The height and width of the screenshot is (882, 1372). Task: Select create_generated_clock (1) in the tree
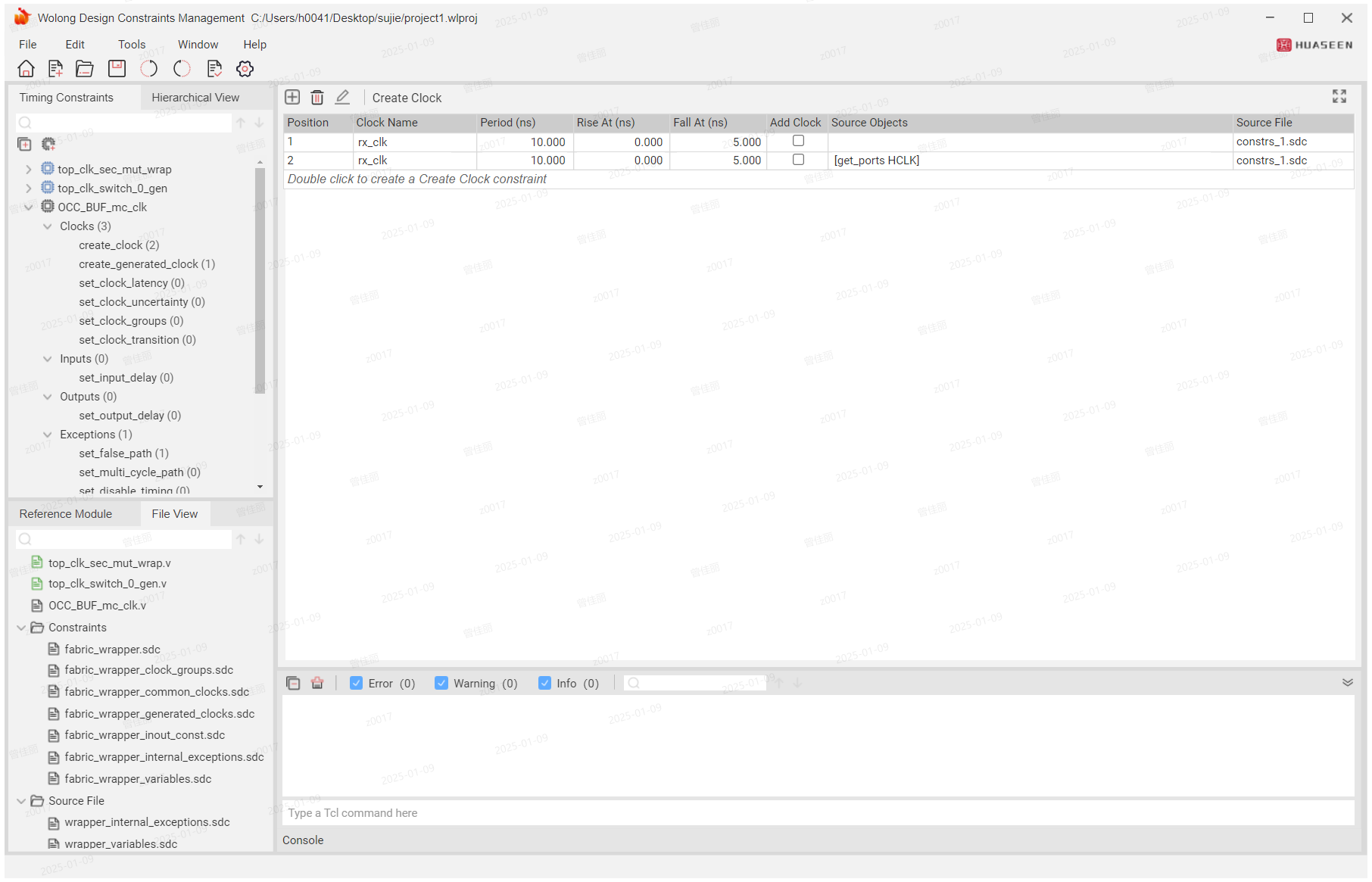pyautogui.click(x=147, y=264)
